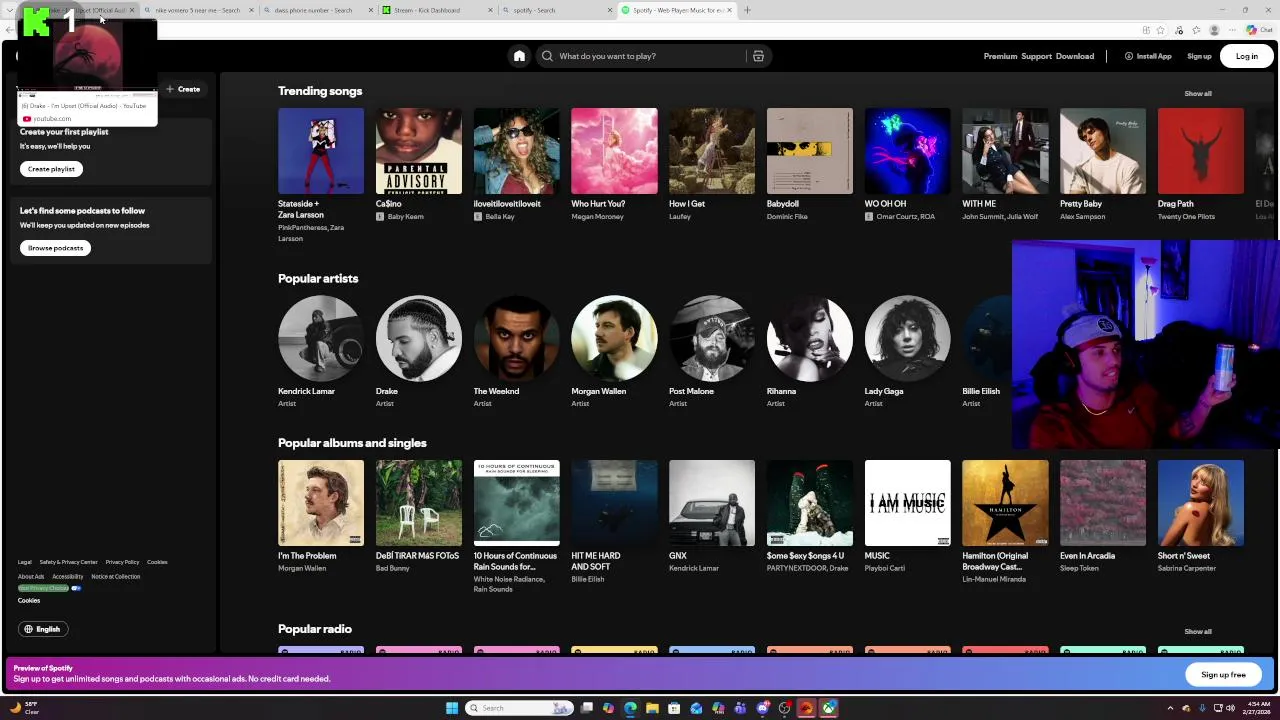The image size is (1280, 720).
Task: Go to Spotify Home via the house icon
Action: (x=519, y=56)
